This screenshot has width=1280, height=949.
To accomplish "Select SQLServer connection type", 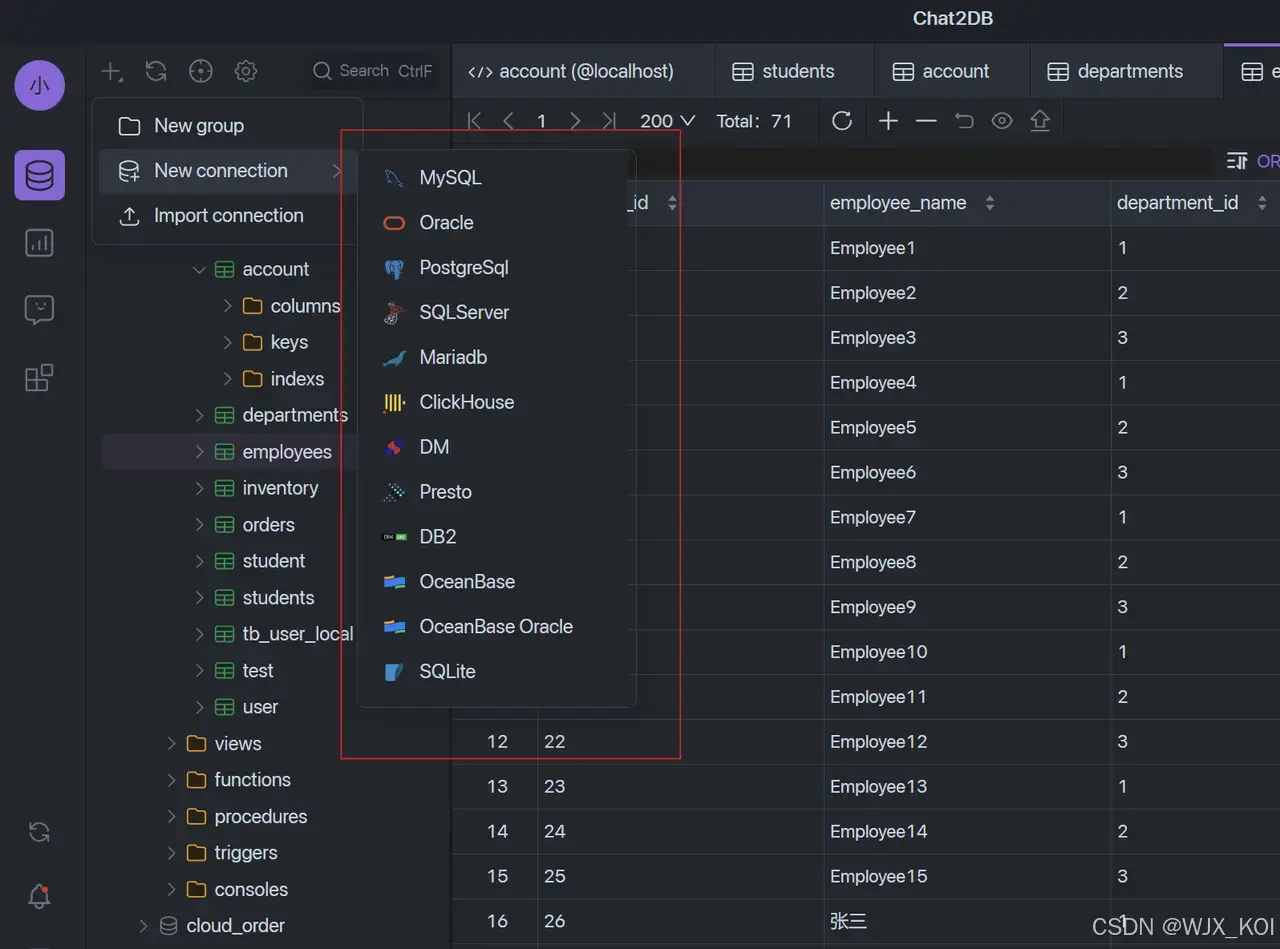I will [x=497, y=313].
